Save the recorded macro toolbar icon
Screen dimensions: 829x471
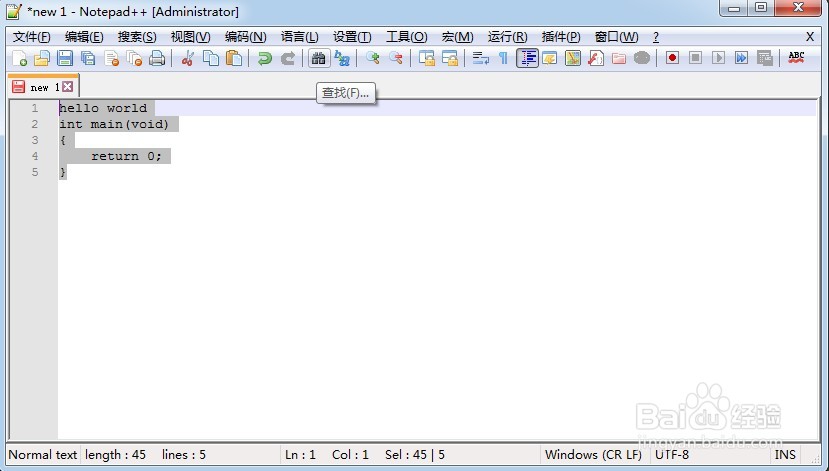click(764, 58)
